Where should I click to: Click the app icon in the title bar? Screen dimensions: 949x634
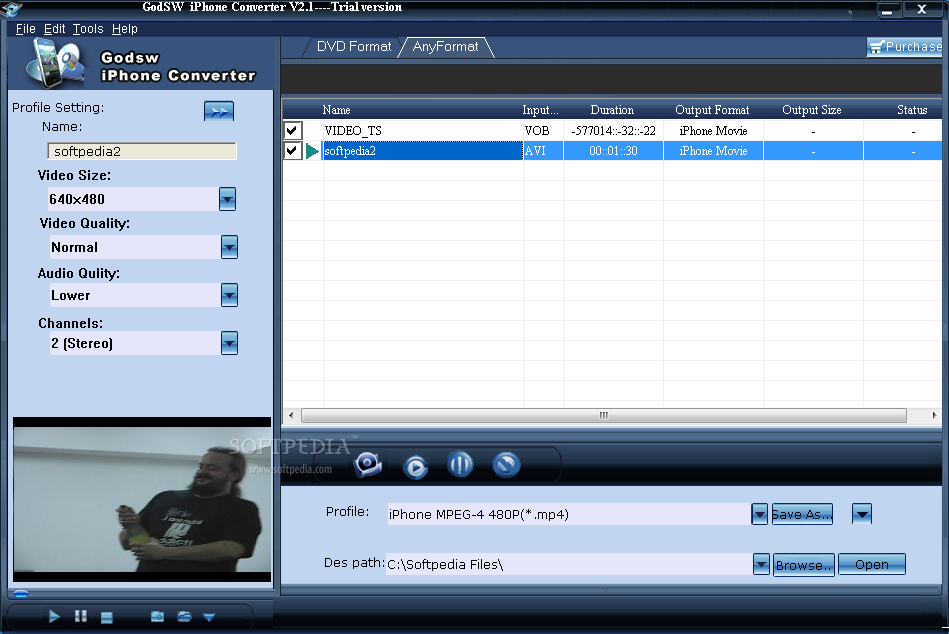pos(11,8)
